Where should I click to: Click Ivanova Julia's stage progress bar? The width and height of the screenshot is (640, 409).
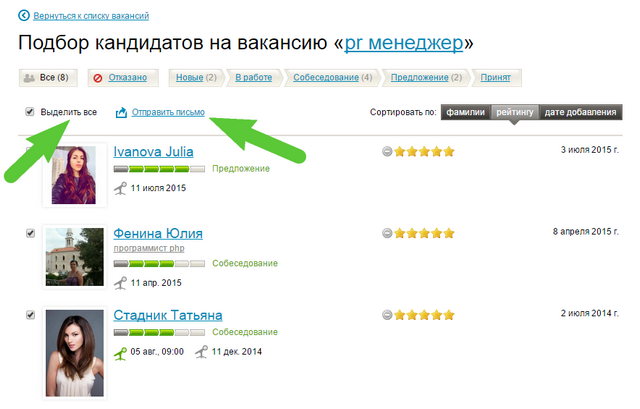point(159,169)
